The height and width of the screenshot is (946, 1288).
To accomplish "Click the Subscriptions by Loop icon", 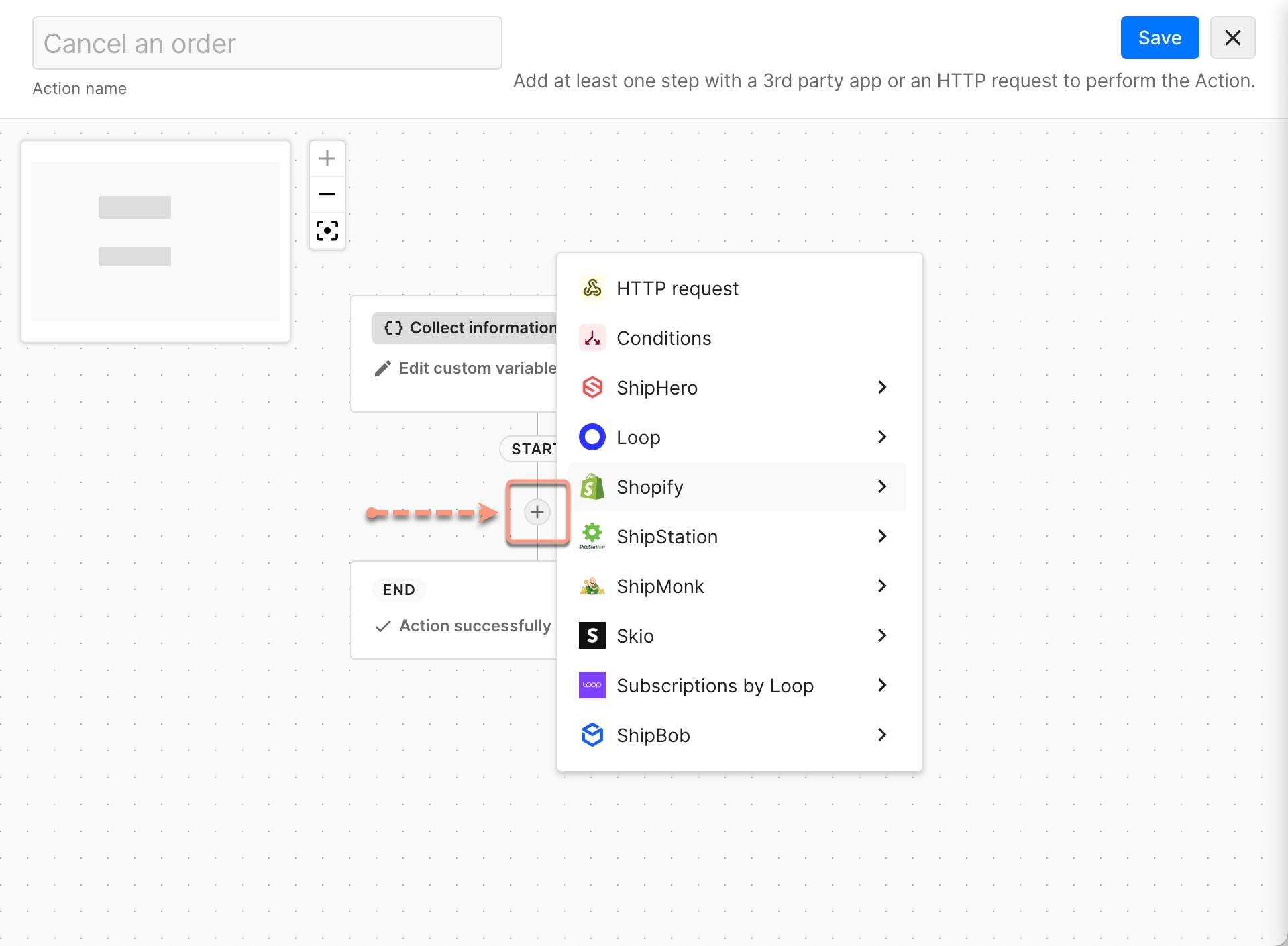I will pyautogui.click(x=592, y=685).
